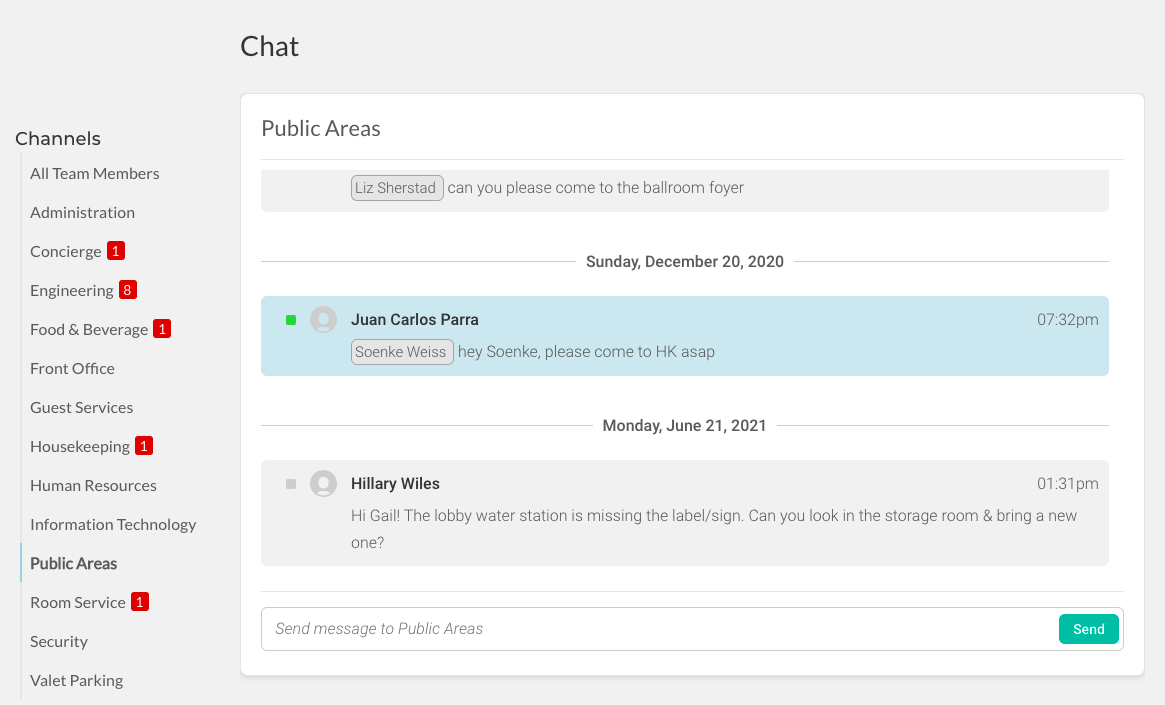
Task: Click Juan Carlos Parra's avatar icon
Action: click(323, 319)
